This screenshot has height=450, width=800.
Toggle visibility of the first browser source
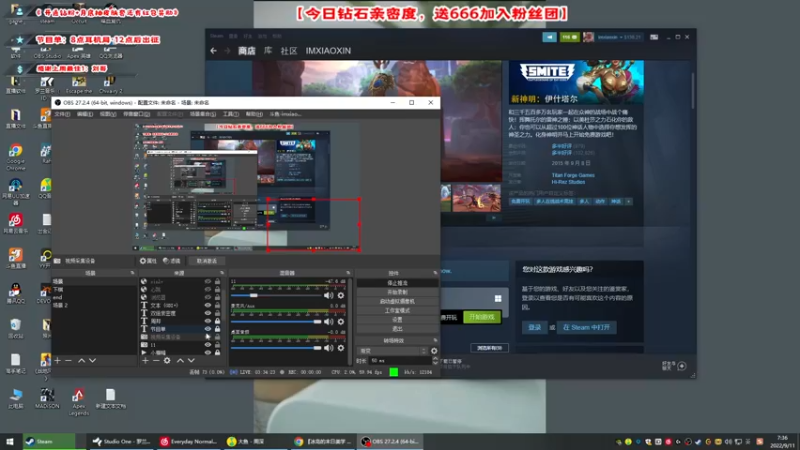[x=208, y=281]
